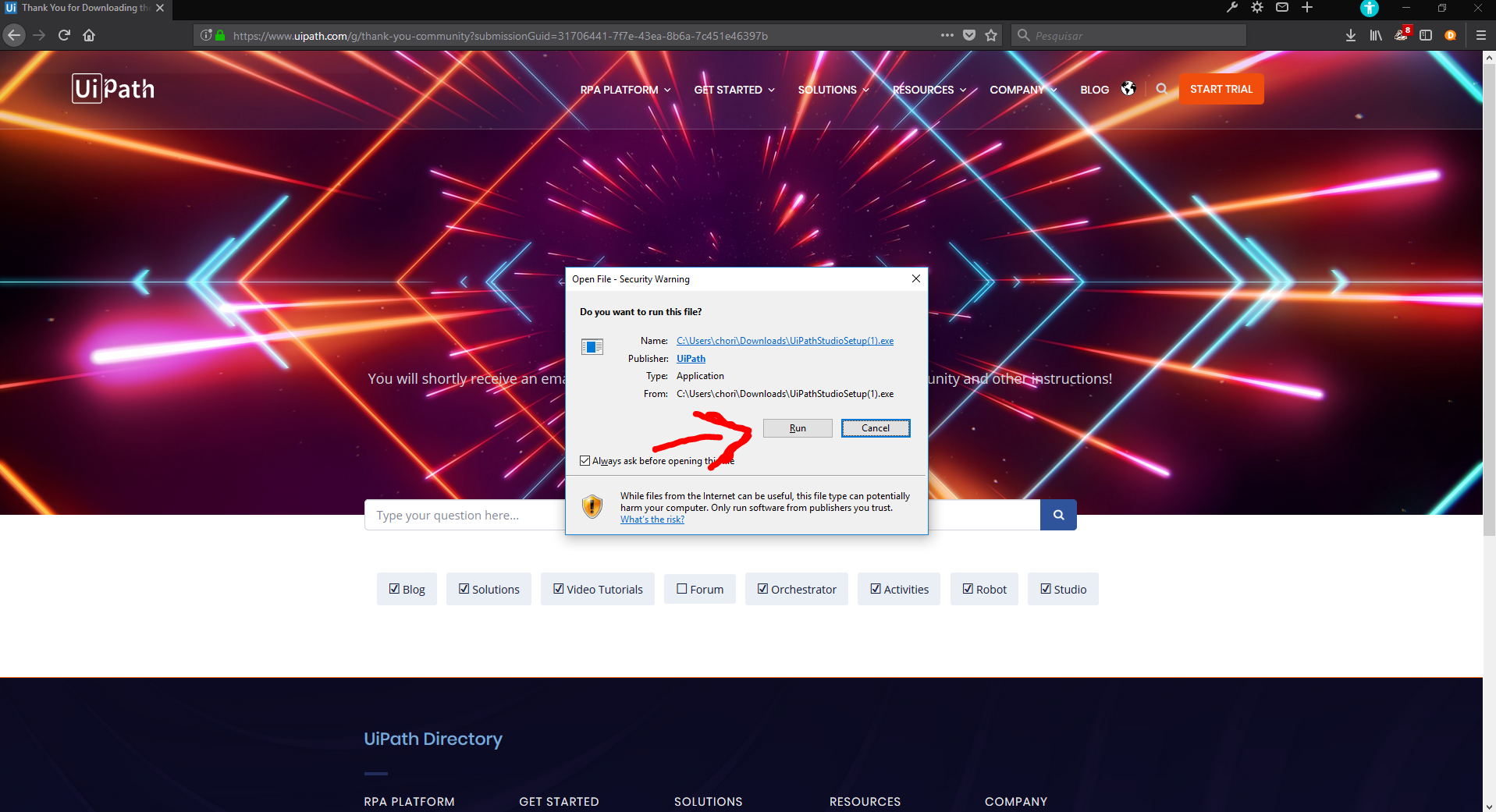Click the UiPath Directory heading
The width and height of the screenshot is (1496, 812).
click(x=433, y=739)
